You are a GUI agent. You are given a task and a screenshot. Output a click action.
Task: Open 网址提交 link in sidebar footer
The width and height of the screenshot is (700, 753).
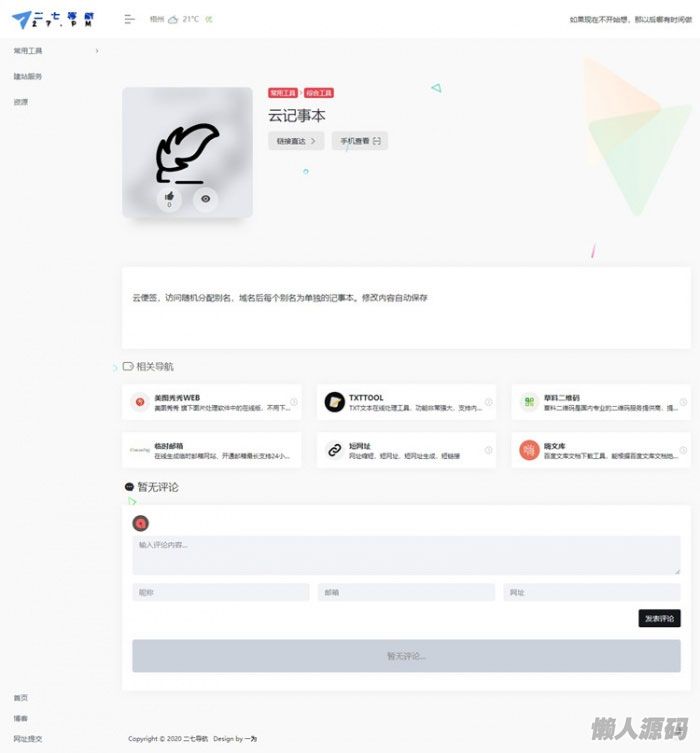coord(28,739)
